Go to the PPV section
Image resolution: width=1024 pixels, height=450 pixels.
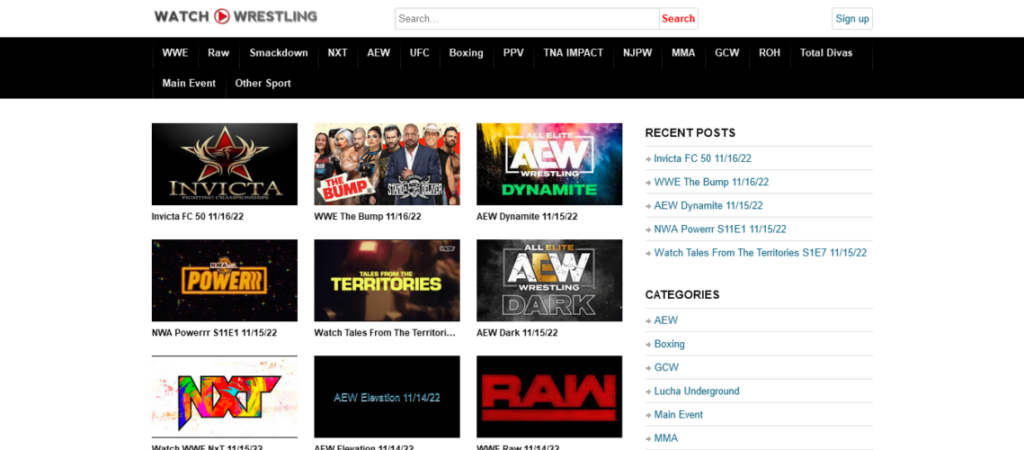coord(513,53)
